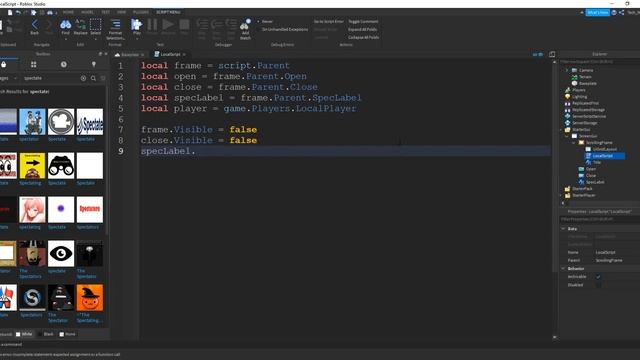Open the Marketplace tab in Toolbox
The image size is (640, 360).
coord(4,64)
